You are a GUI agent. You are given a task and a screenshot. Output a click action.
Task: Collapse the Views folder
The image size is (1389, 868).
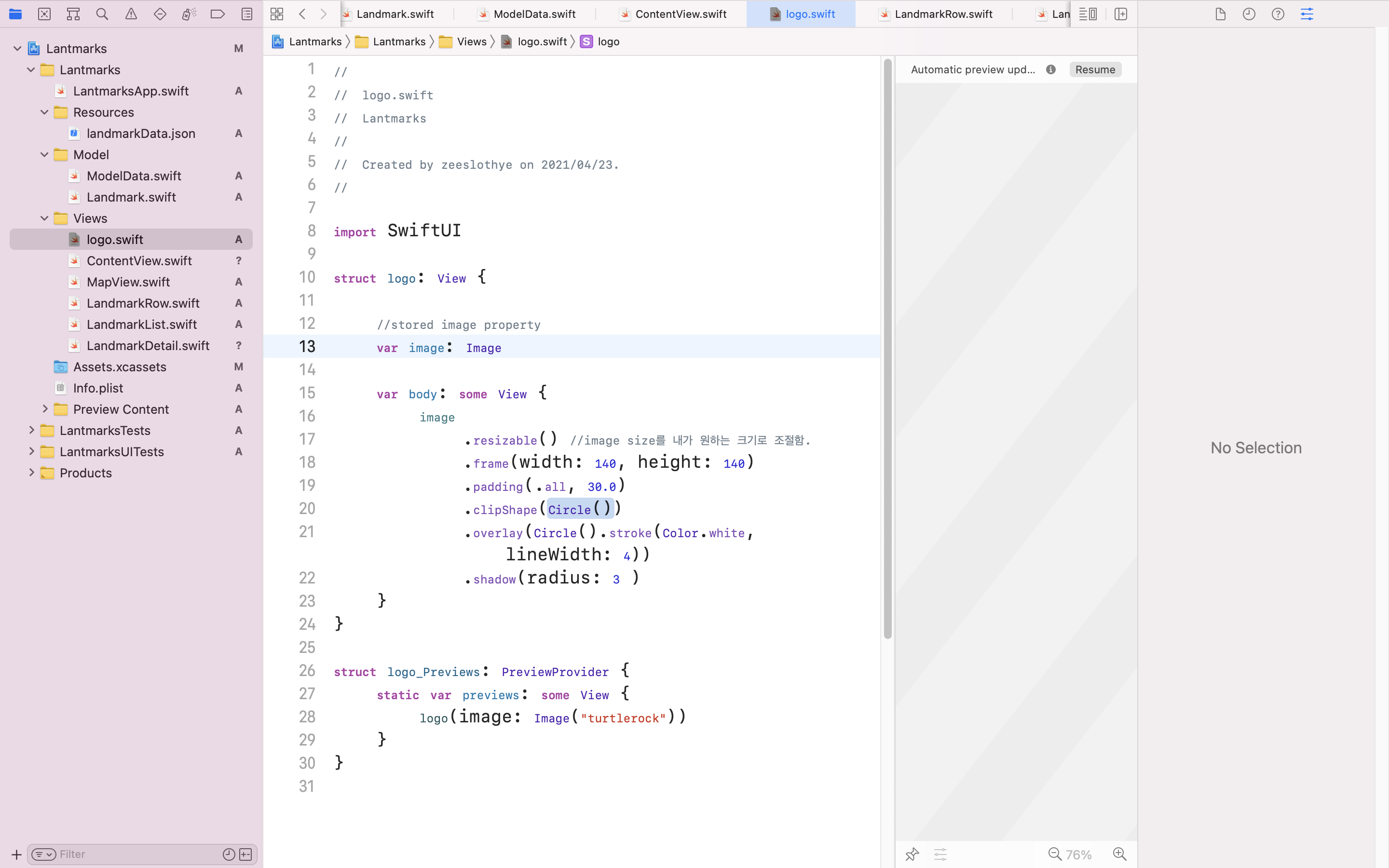(44, 218)
